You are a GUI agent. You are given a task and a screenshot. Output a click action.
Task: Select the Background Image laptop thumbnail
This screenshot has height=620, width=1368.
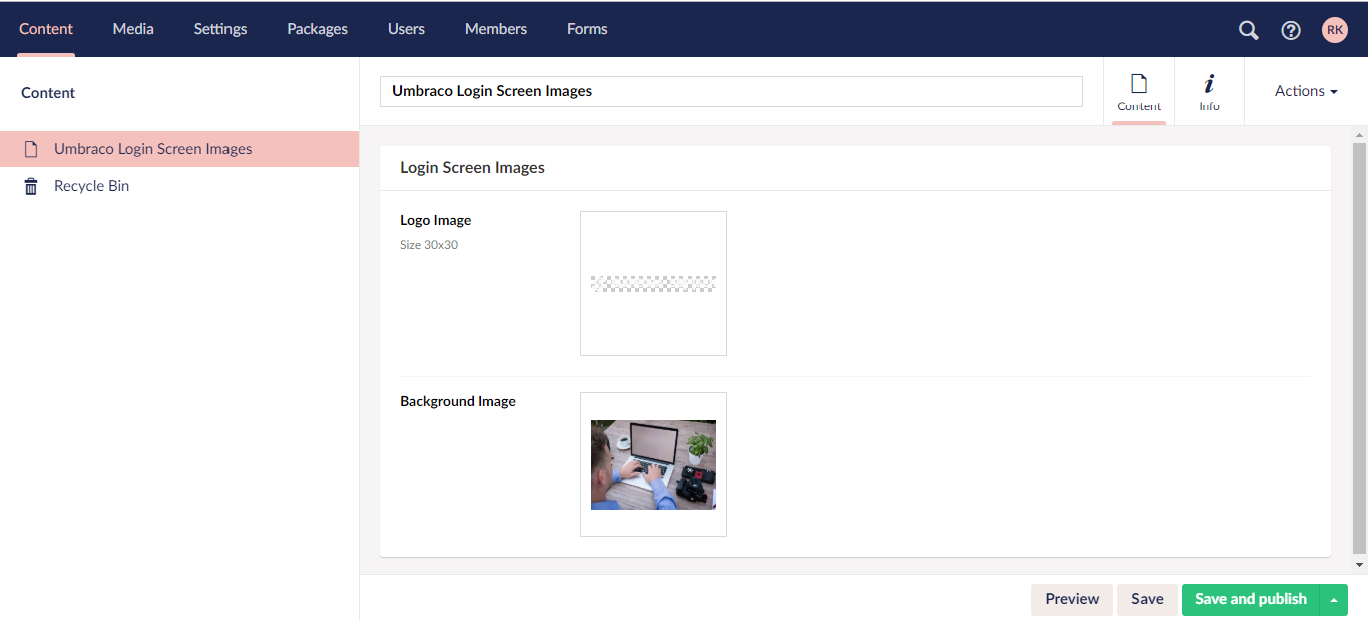(653, 465)
